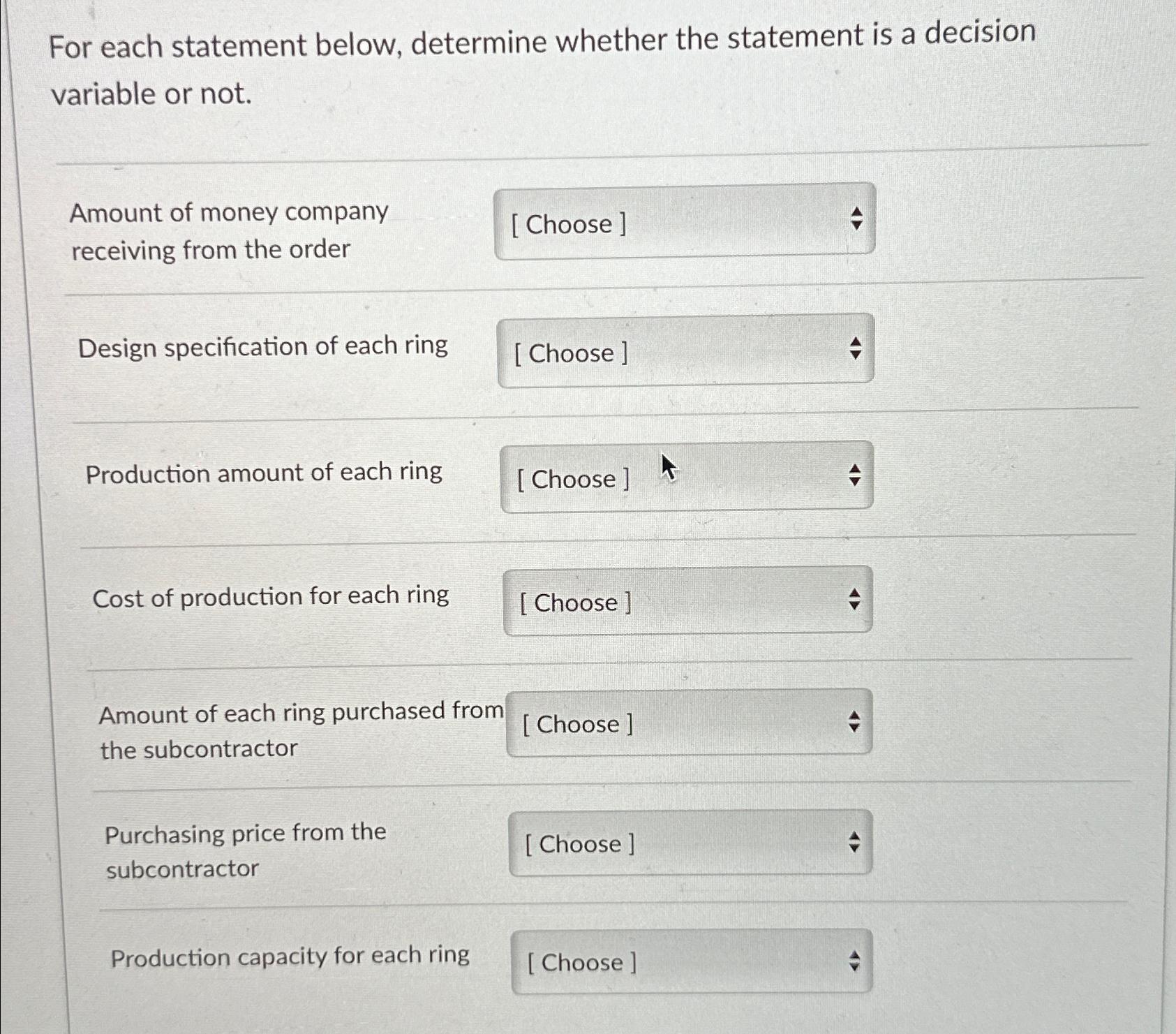
Task: Click arrows beside subcontractor purchase amount dropdown
Action: point(855,720)
